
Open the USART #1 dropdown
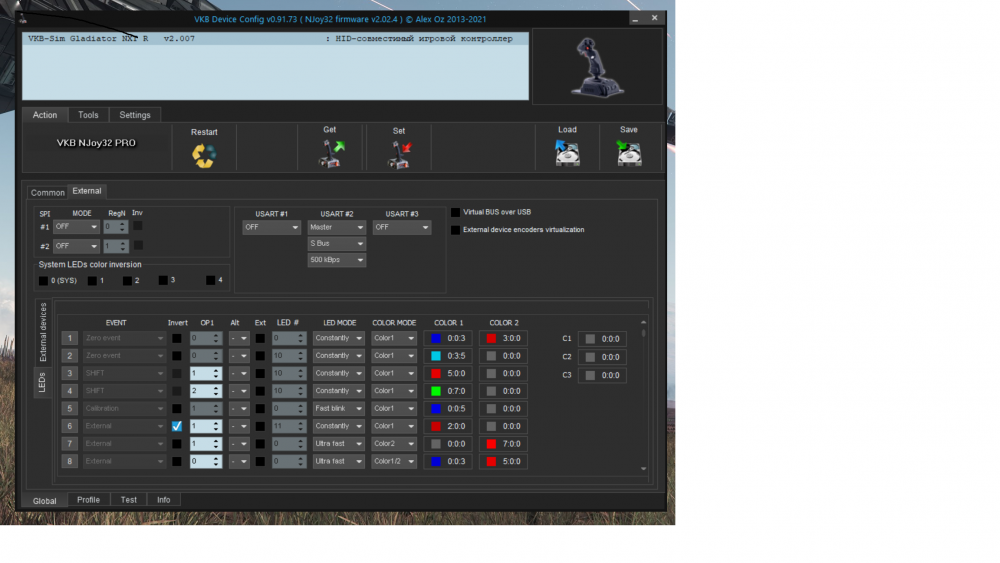point(271,228)
